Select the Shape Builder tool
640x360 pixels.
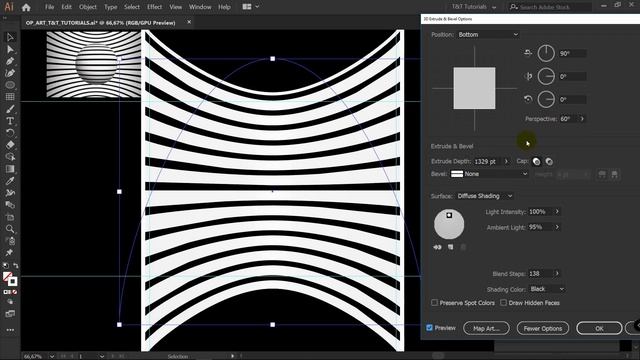(x=10, y=157)
